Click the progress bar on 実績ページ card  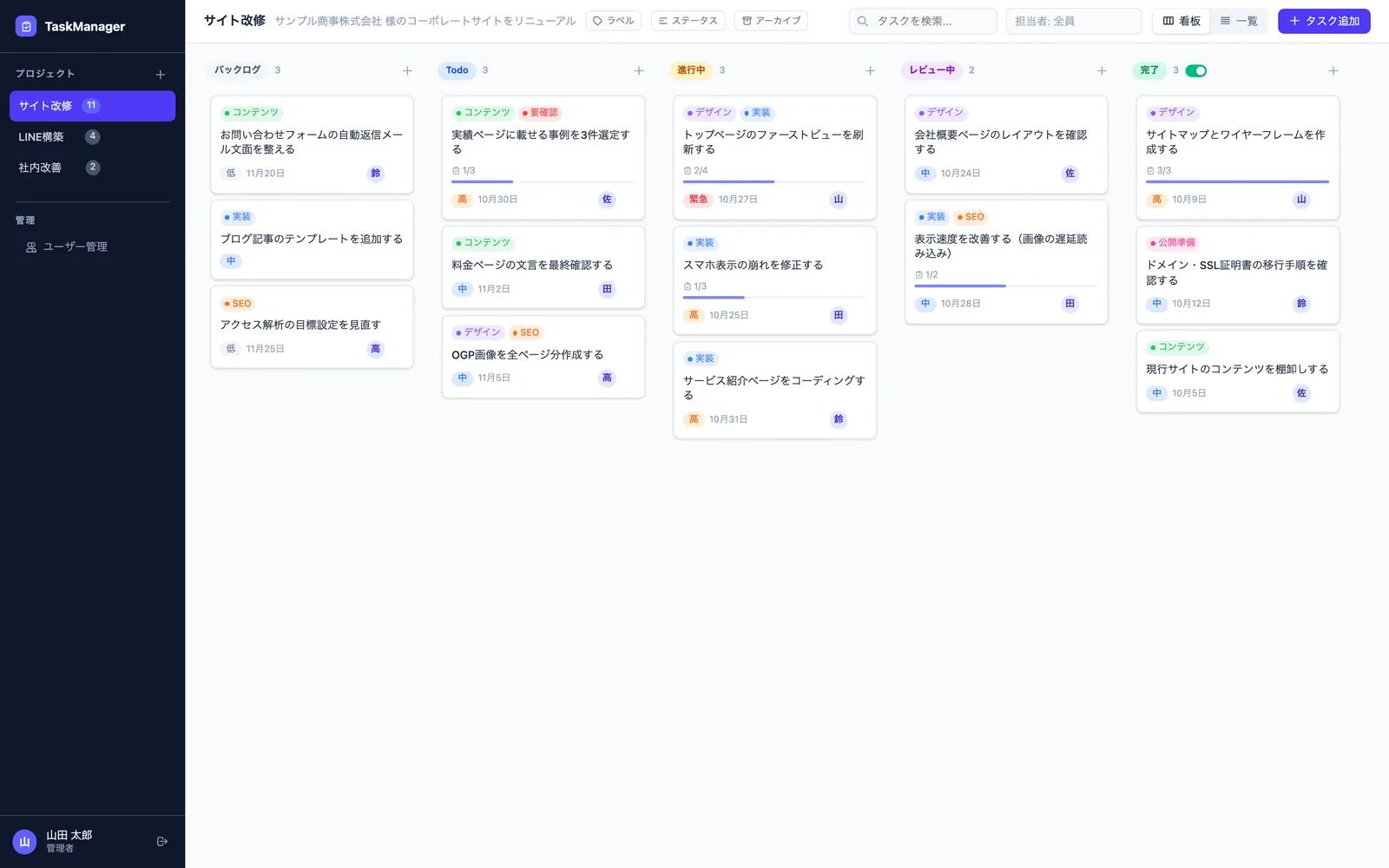click(543, 181)
